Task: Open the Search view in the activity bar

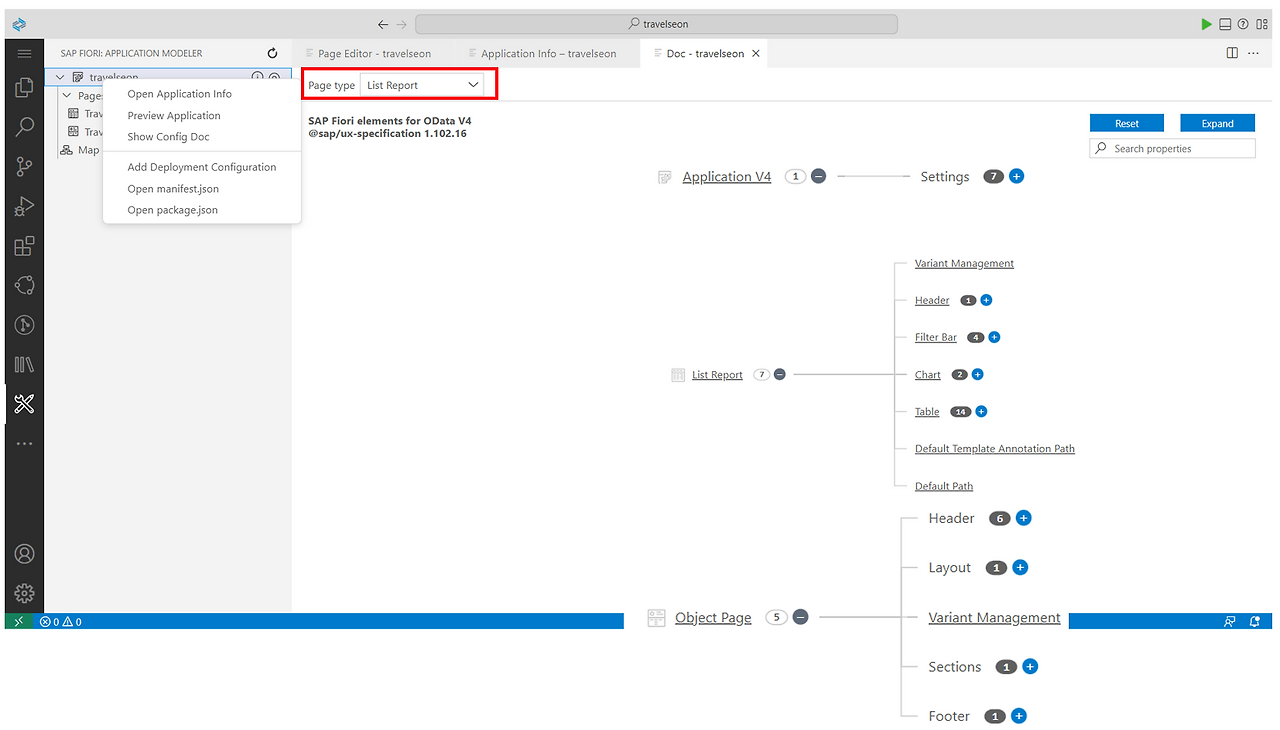Action: point(24,126)
